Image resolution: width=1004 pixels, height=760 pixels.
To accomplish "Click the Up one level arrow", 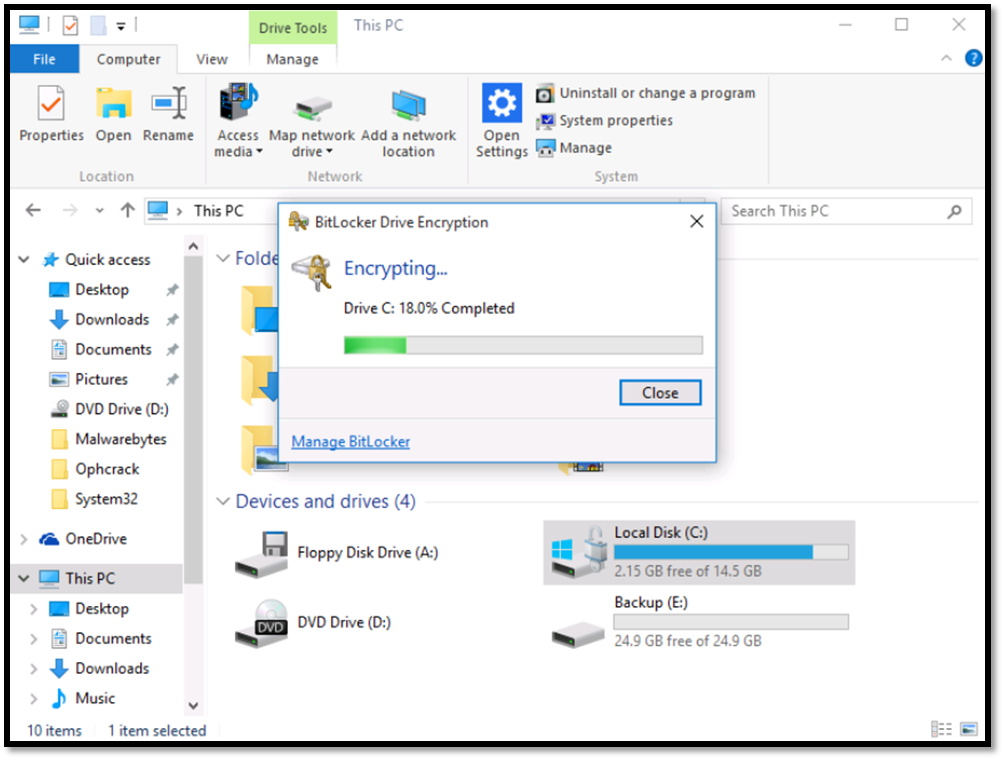I will pos(127,210).
